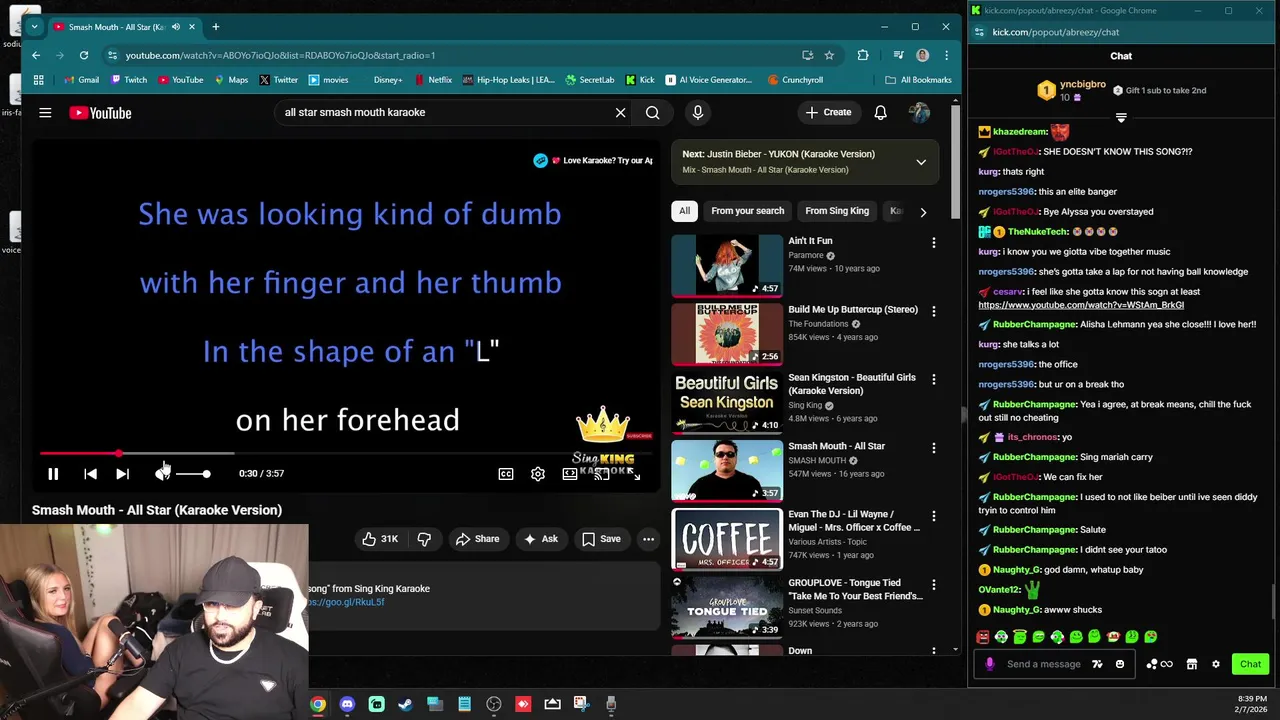The image size is (1280, 720).
Task: Select From your search chip
Action: pyautogui.click(x=747, y=211)
